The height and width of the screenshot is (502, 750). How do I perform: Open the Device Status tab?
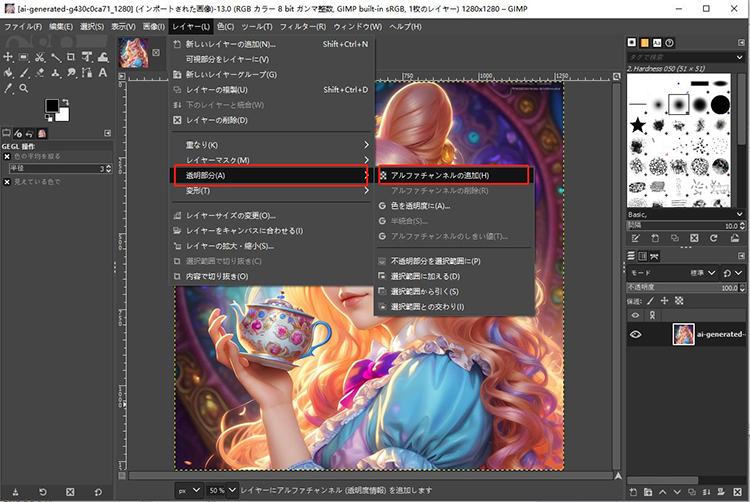click(18, 133)
